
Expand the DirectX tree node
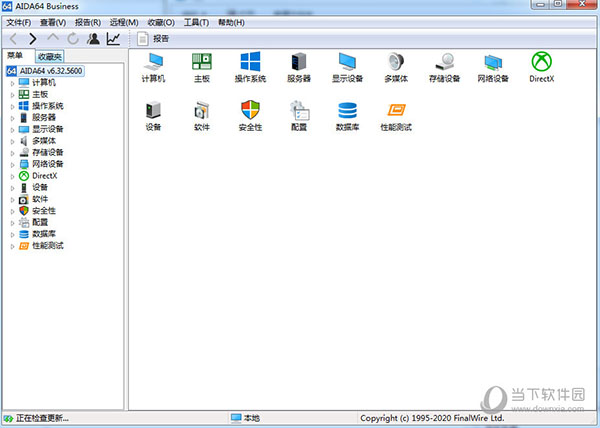point(12,176)
